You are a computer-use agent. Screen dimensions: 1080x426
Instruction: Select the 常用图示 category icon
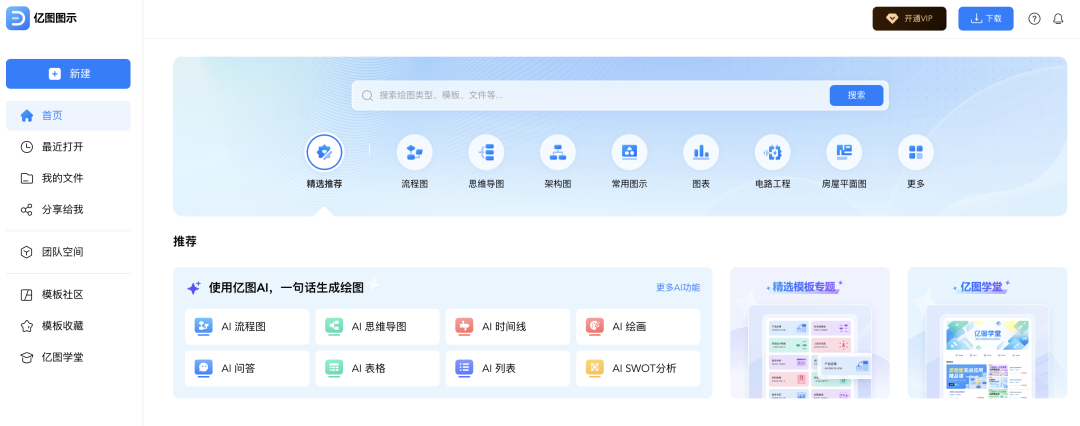pyautogui.click(x=630, y=152)
